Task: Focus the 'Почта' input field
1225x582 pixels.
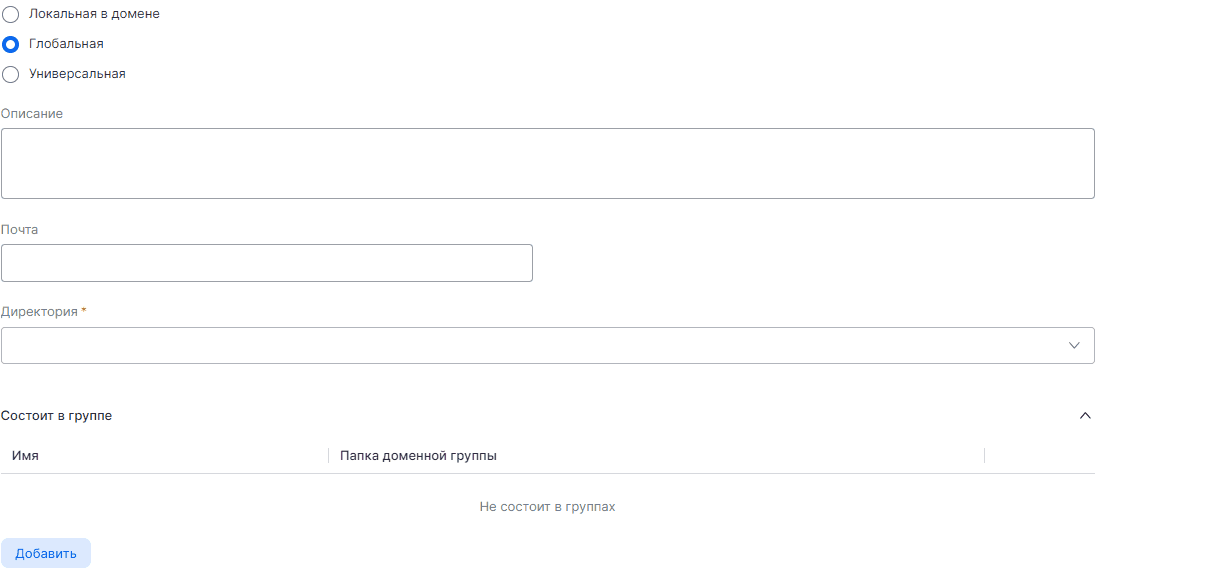Action: click(266, 263)
